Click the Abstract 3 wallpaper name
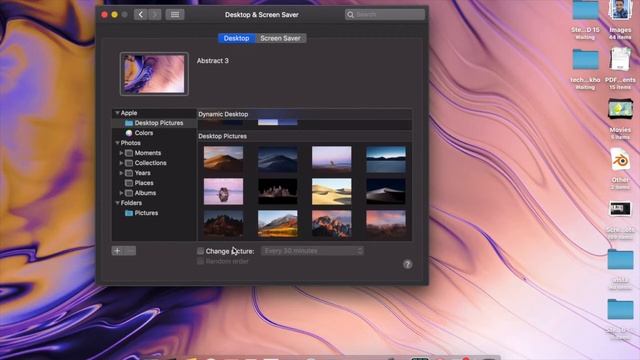The image size is (640, 360). (x=213, y=61)
